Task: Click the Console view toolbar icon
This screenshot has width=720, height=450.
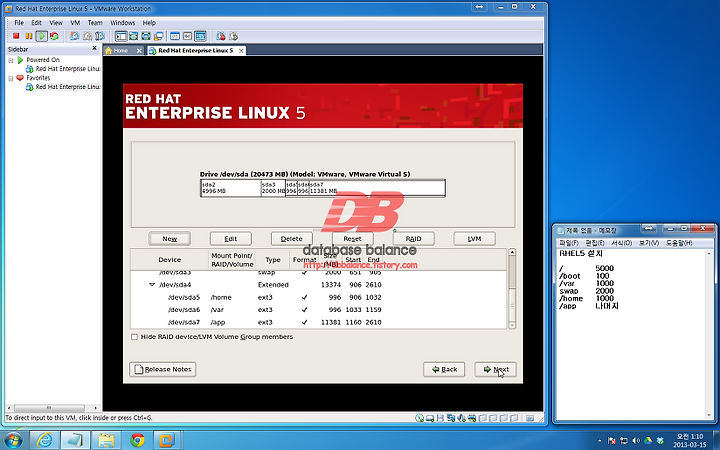Action: click(x=201, y=36)
